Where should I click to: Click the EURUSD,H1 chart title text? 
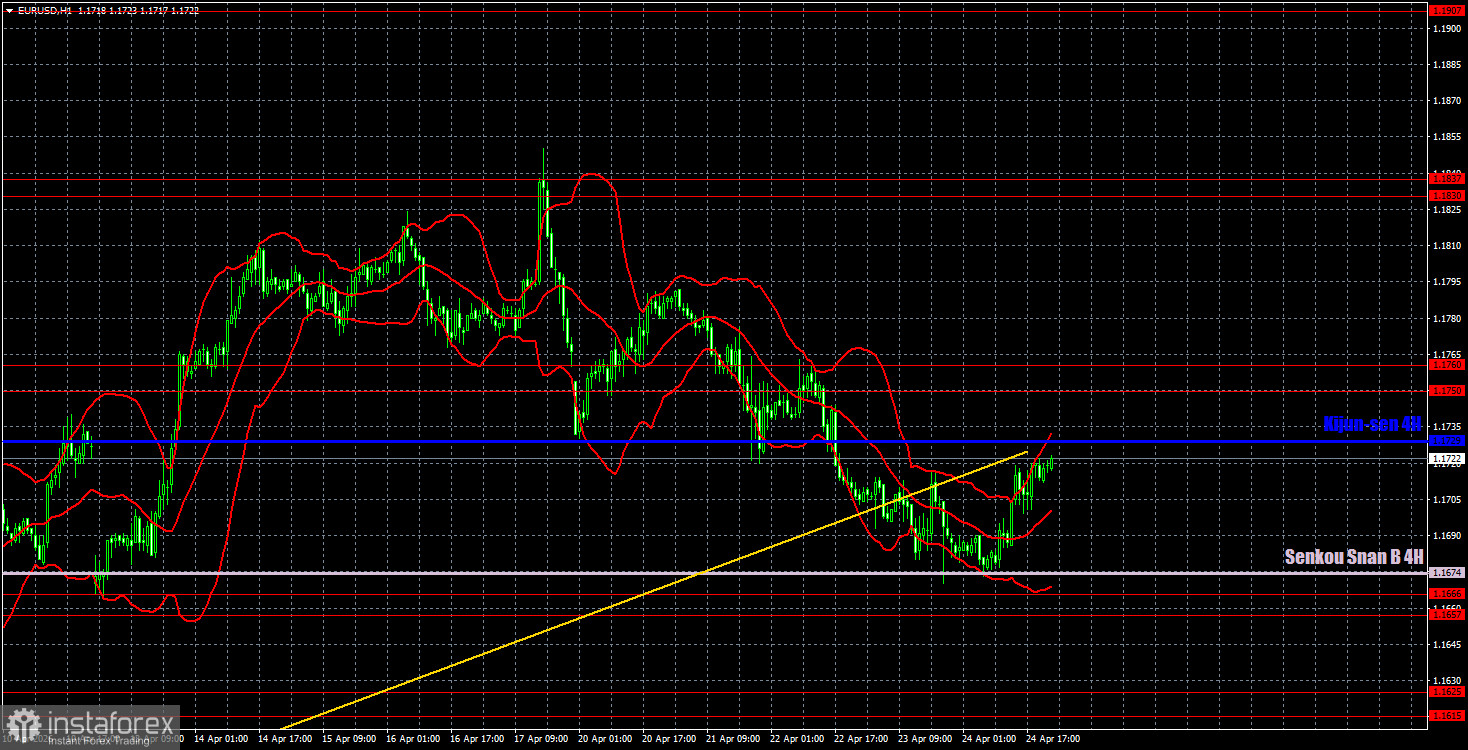[x=44, y=9]
